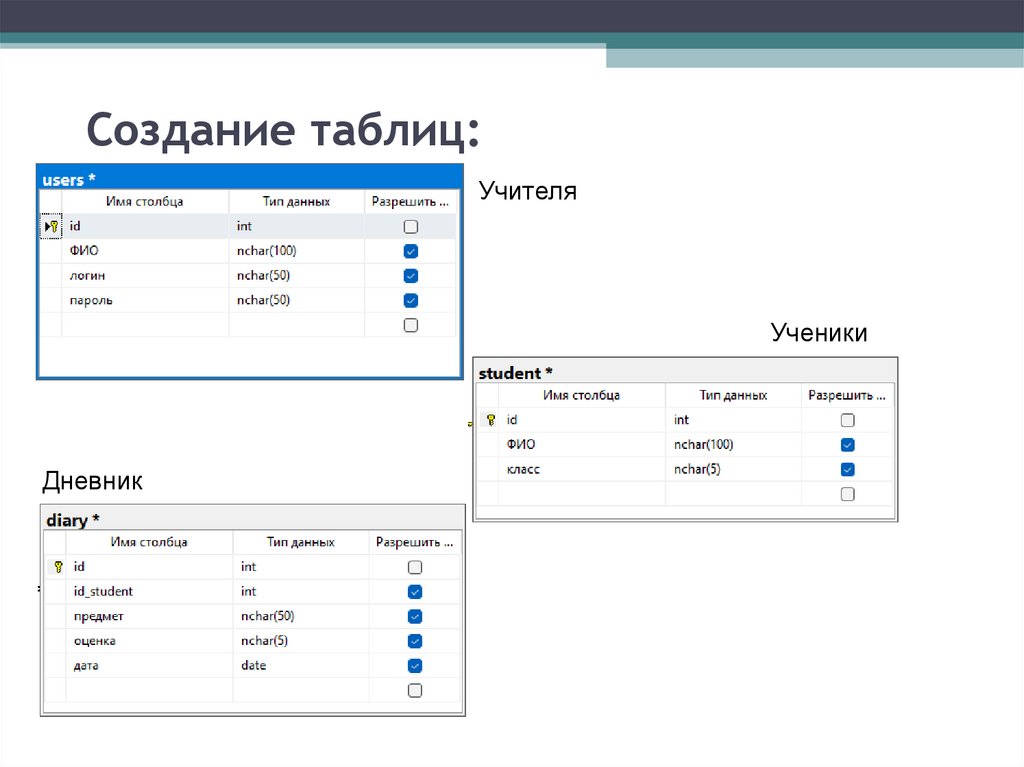
Task: Click the key icon beside student id row
Action: click(491, 420)
